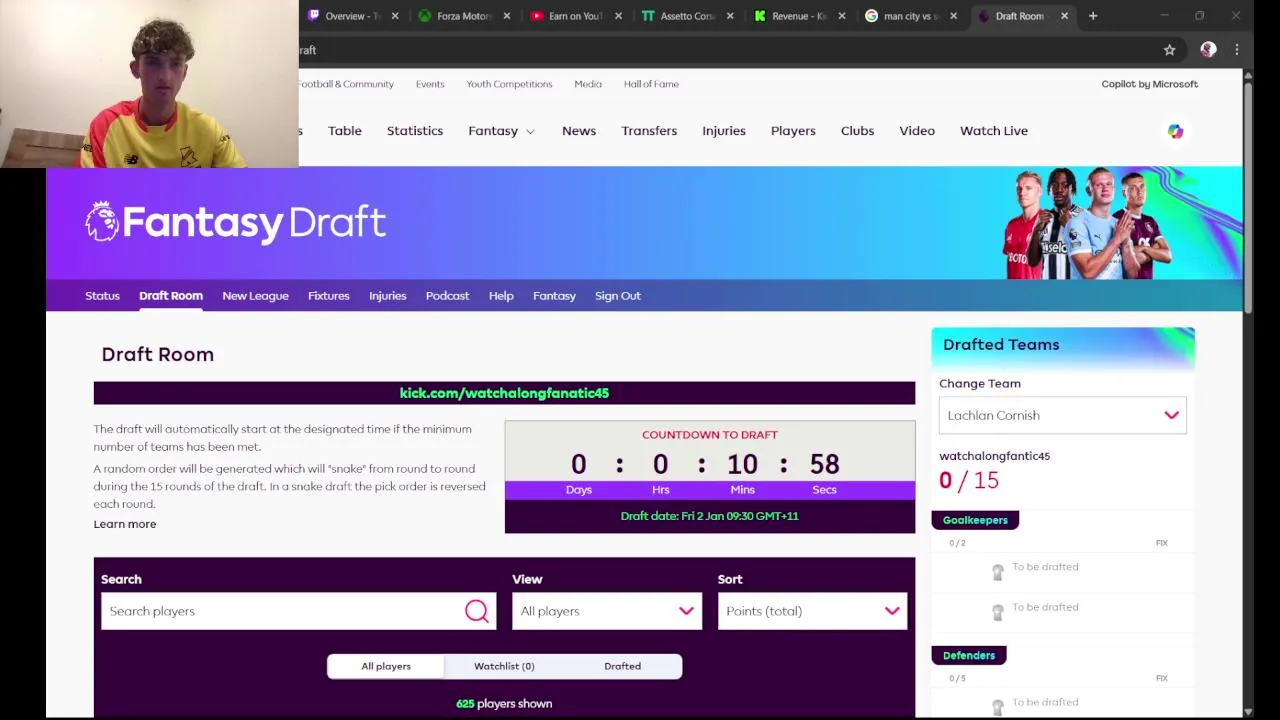The width and height of the screenshot is (1280, 720).
Task: Click the players banner image
Action: [x=1090, y=223]
